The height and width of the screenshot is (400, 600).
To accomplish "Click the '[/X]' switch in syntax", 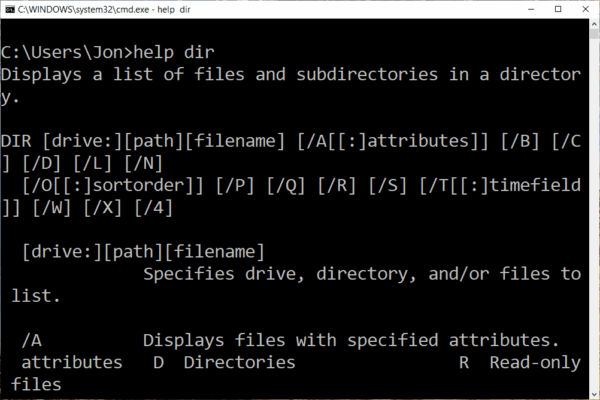I will point(103,208).
